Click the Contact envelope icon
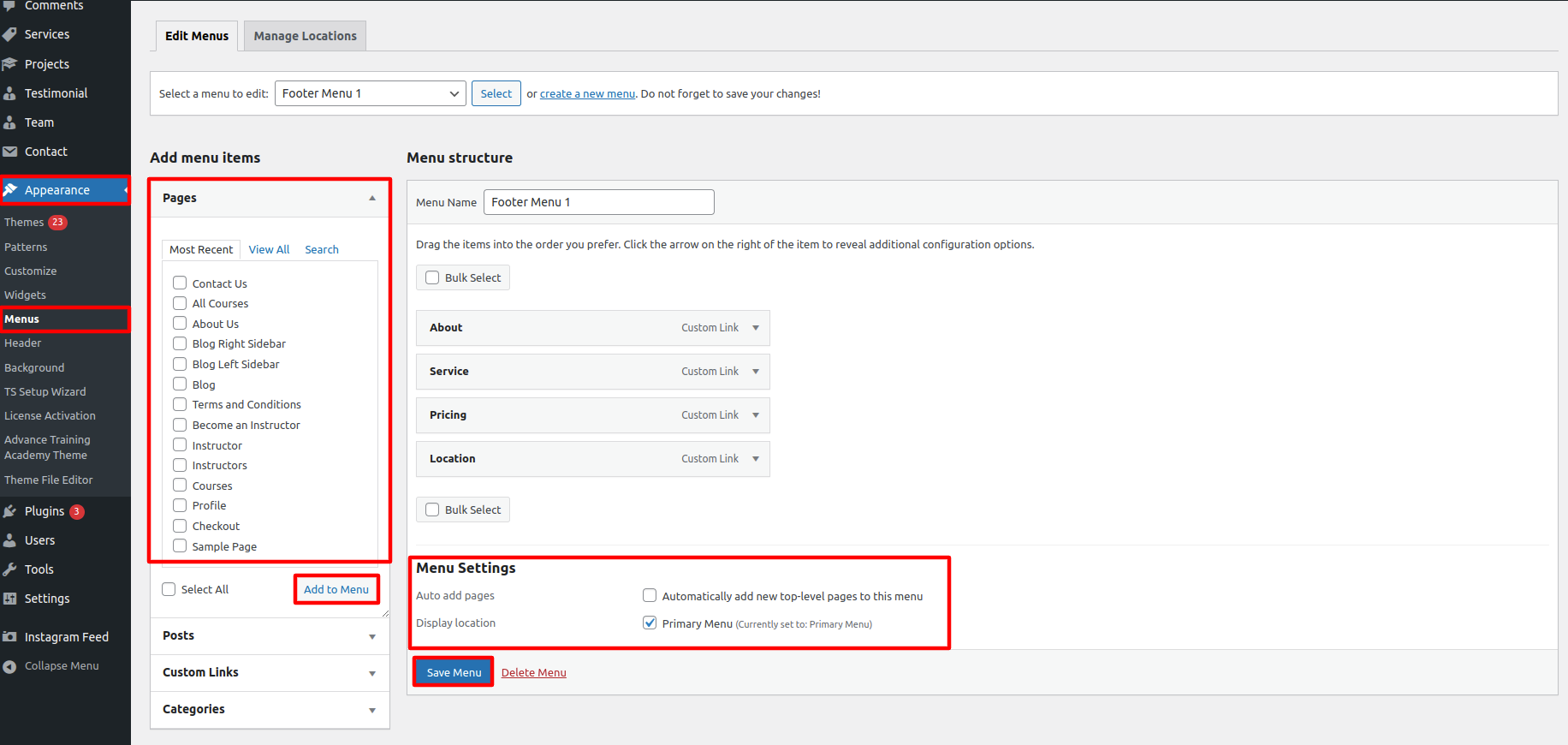The image size is (1568, 745). tap(10, 152)
